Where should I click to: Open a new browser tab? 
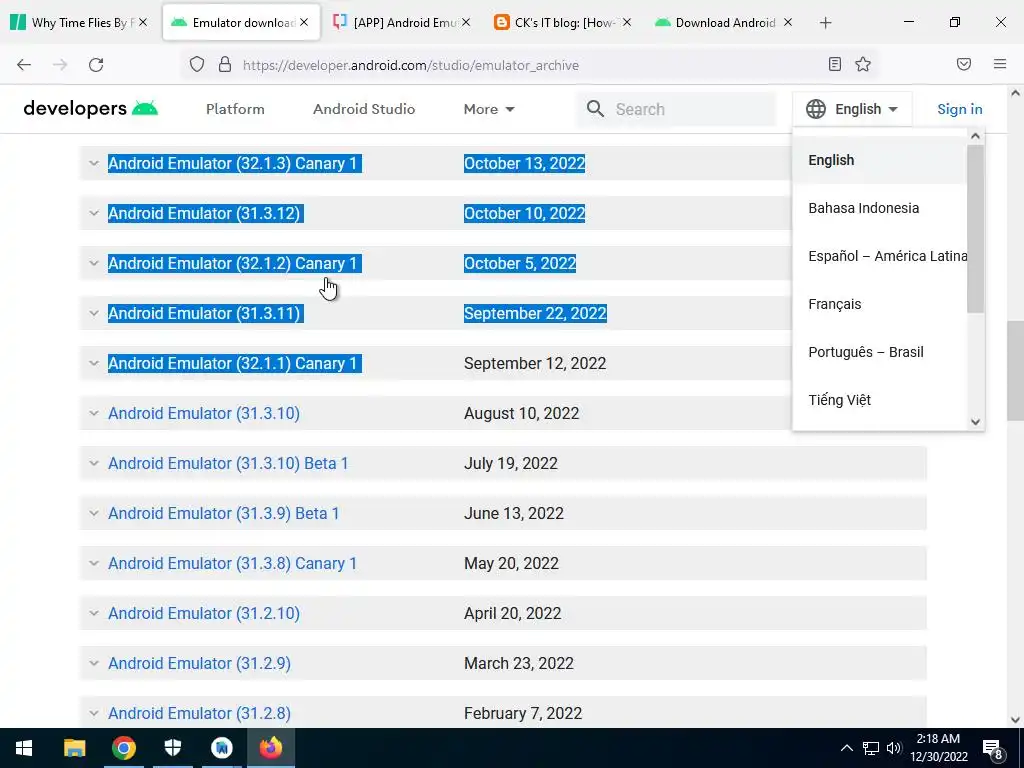(825, 23)
